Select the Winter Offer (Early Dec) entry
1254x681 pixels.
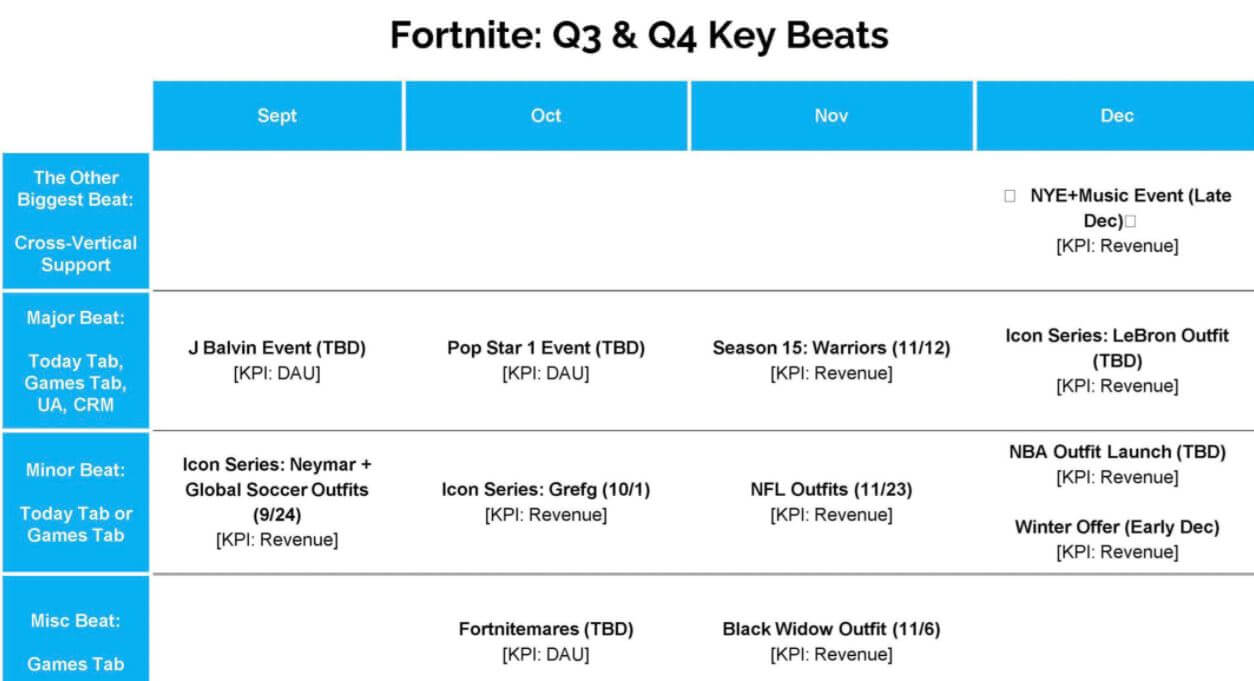(1116, 527)
